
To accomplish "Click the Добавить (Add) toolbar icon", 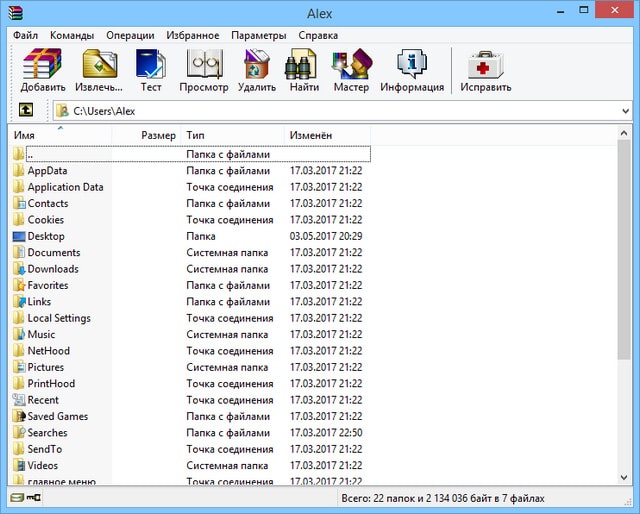I will pyautogui.click(x=43, y=66).
